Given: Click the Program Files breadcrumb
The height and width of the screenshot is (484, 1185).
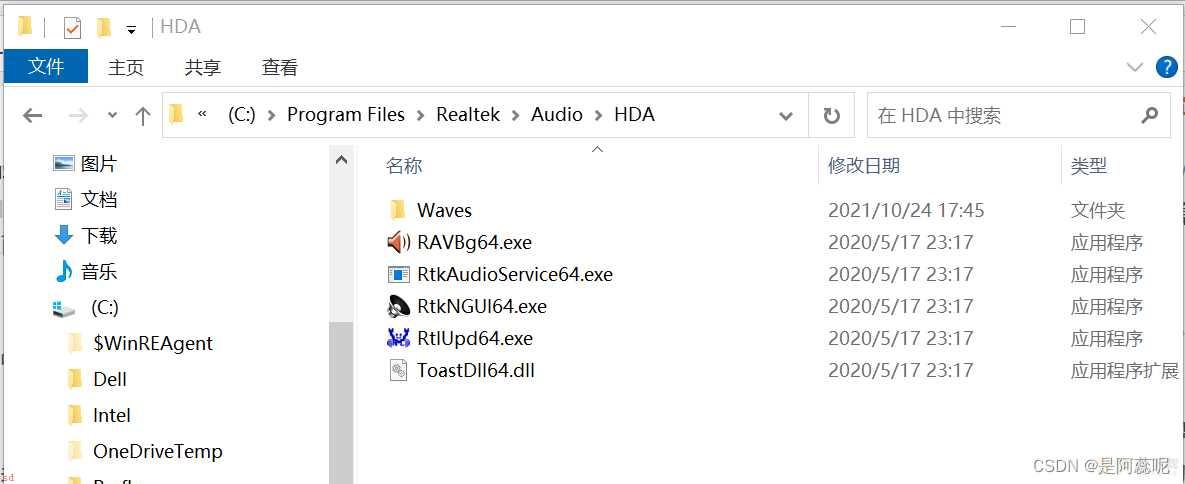Looking at the screenshot, I should point(346,114).
